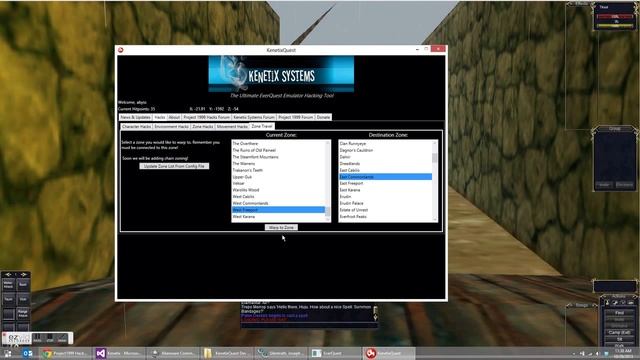This screenshot has width=640, height=360.
Task: Select The Warrens in Current Zone list
Action: pos(278,164)
